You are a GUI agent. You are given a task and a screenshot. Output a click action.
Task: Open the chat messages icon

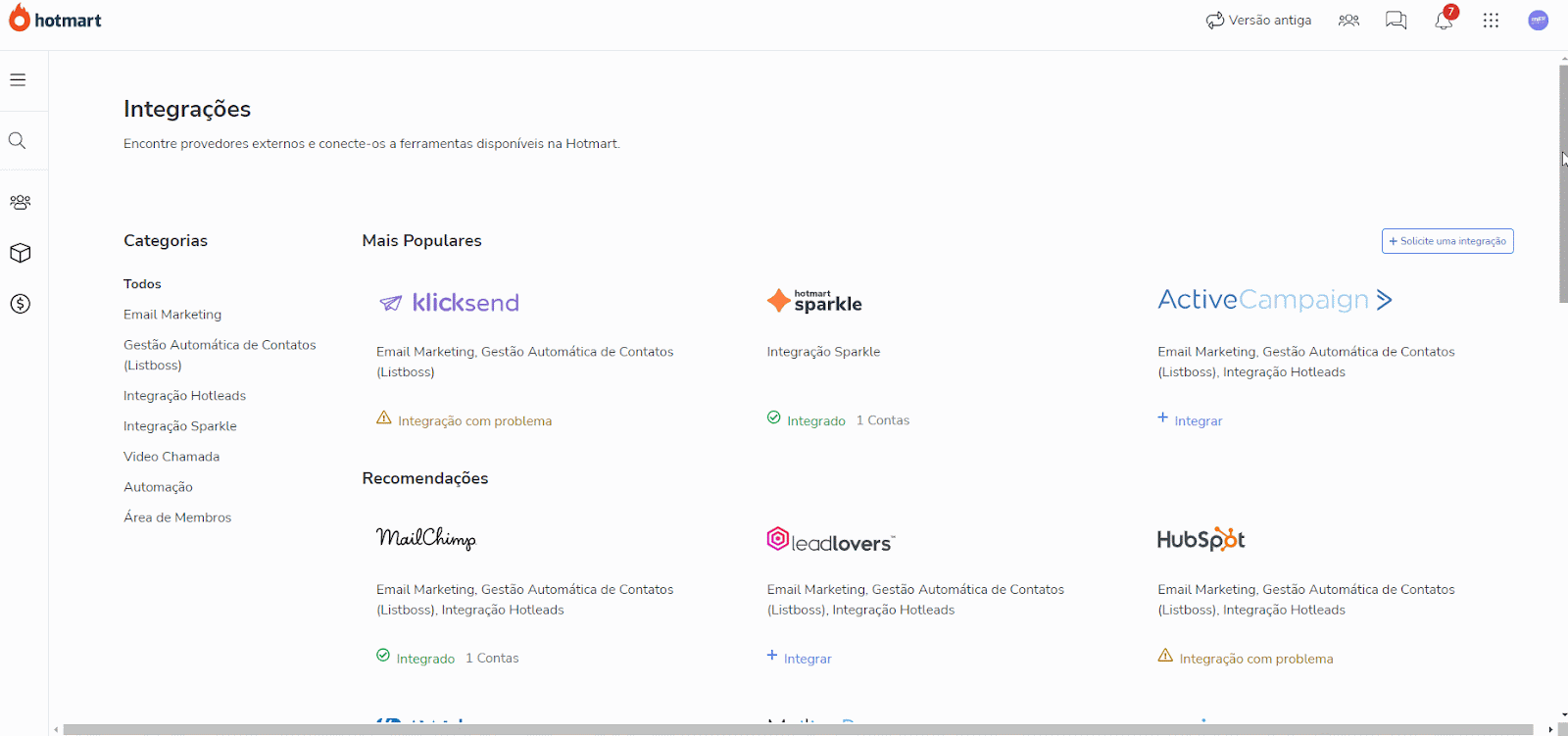click(1396, 20)
